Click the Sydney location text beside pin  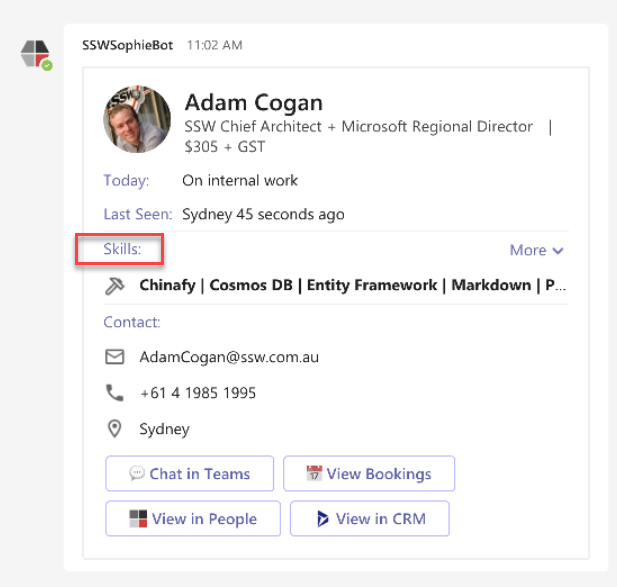tap(164, 429)
